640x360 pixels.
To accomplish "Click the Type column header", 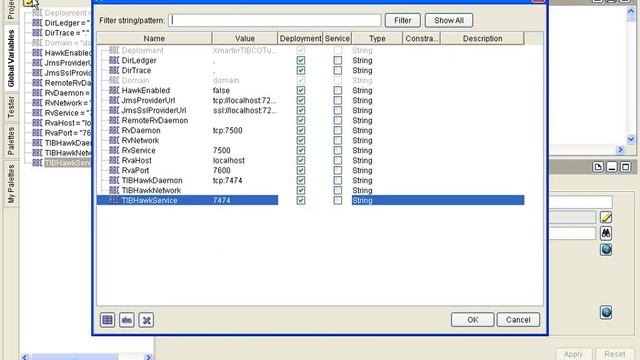I will pos(377,38).
